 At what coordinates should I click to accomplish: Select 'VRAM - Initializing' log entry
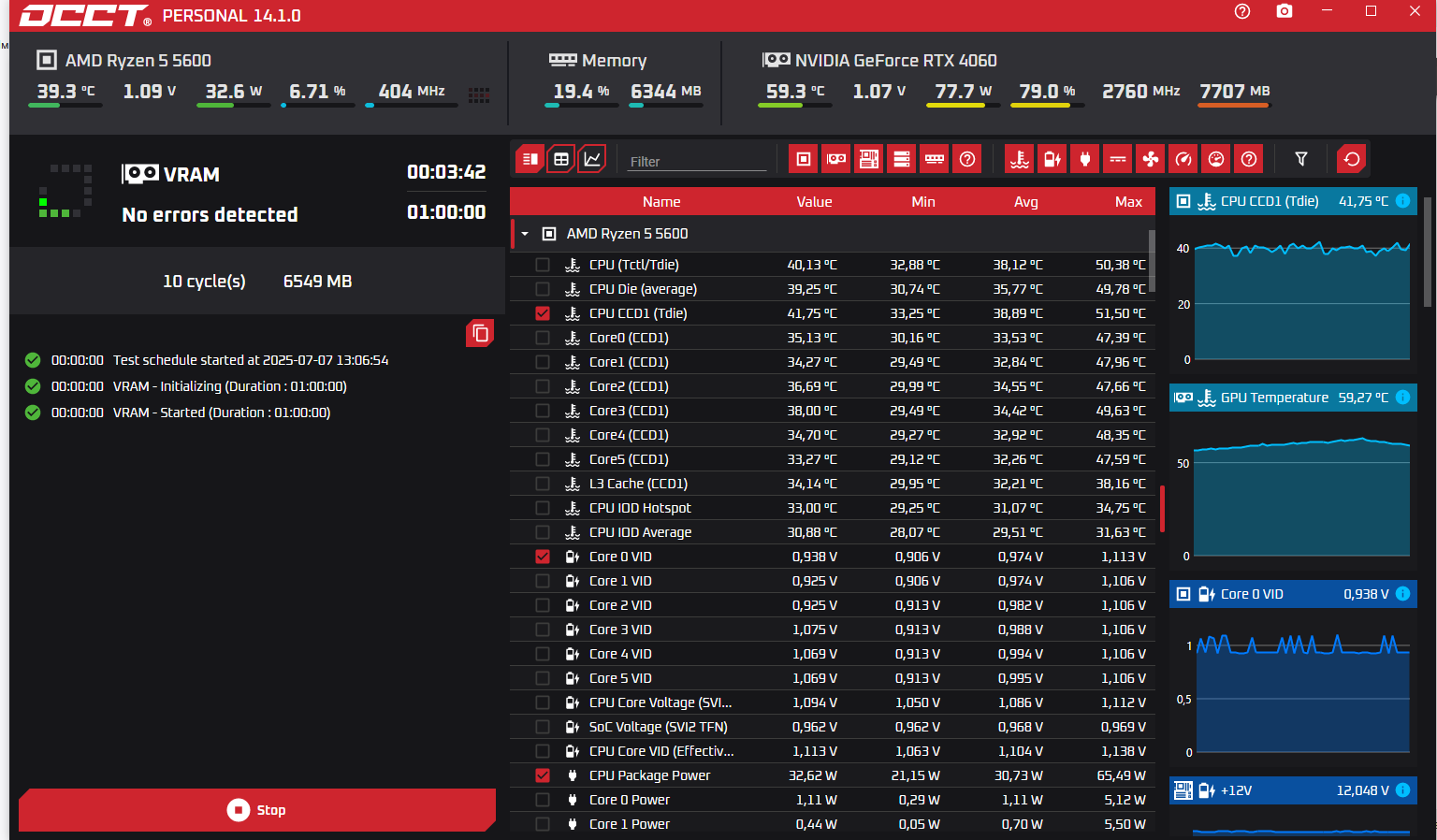tap(230, 386)
